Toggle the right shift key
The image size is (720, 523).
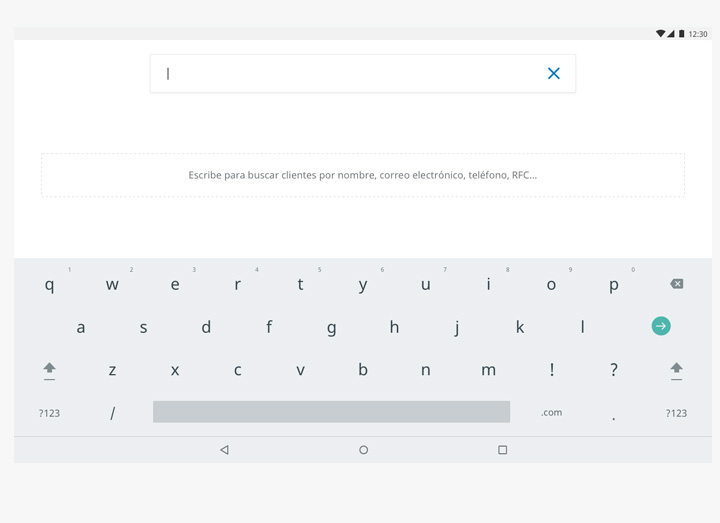[676, 370]
